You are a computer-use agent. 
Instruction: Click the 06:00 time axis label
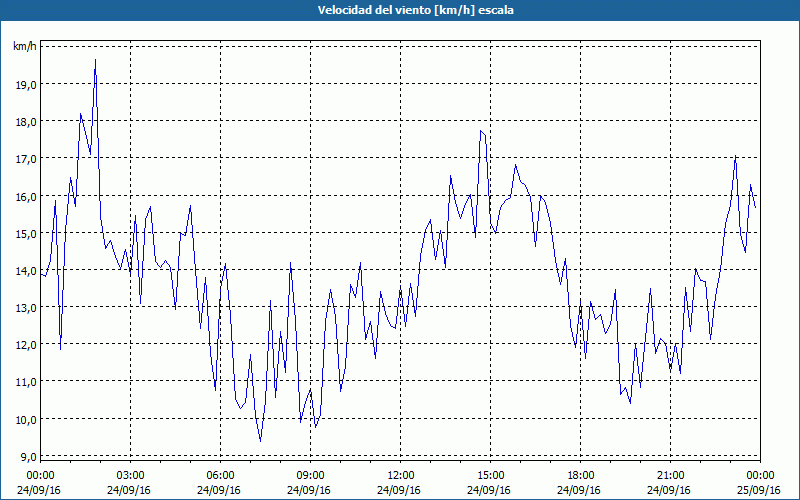[220, 476]
